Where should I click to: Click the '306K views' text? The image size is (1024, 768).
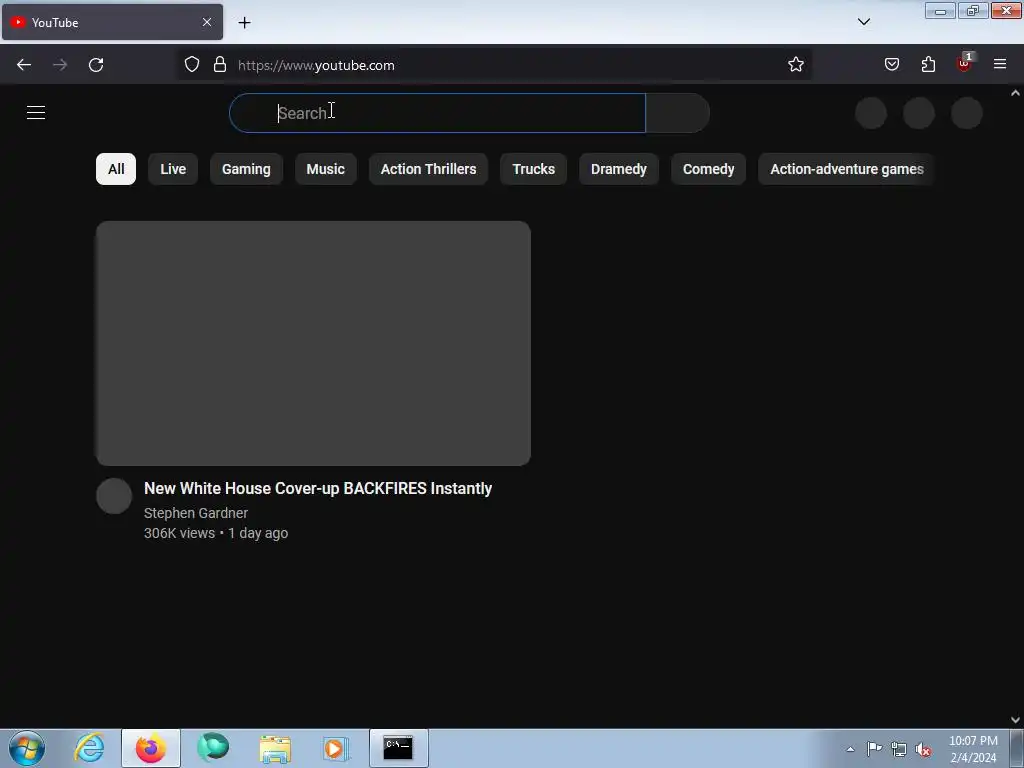point(180,533)
